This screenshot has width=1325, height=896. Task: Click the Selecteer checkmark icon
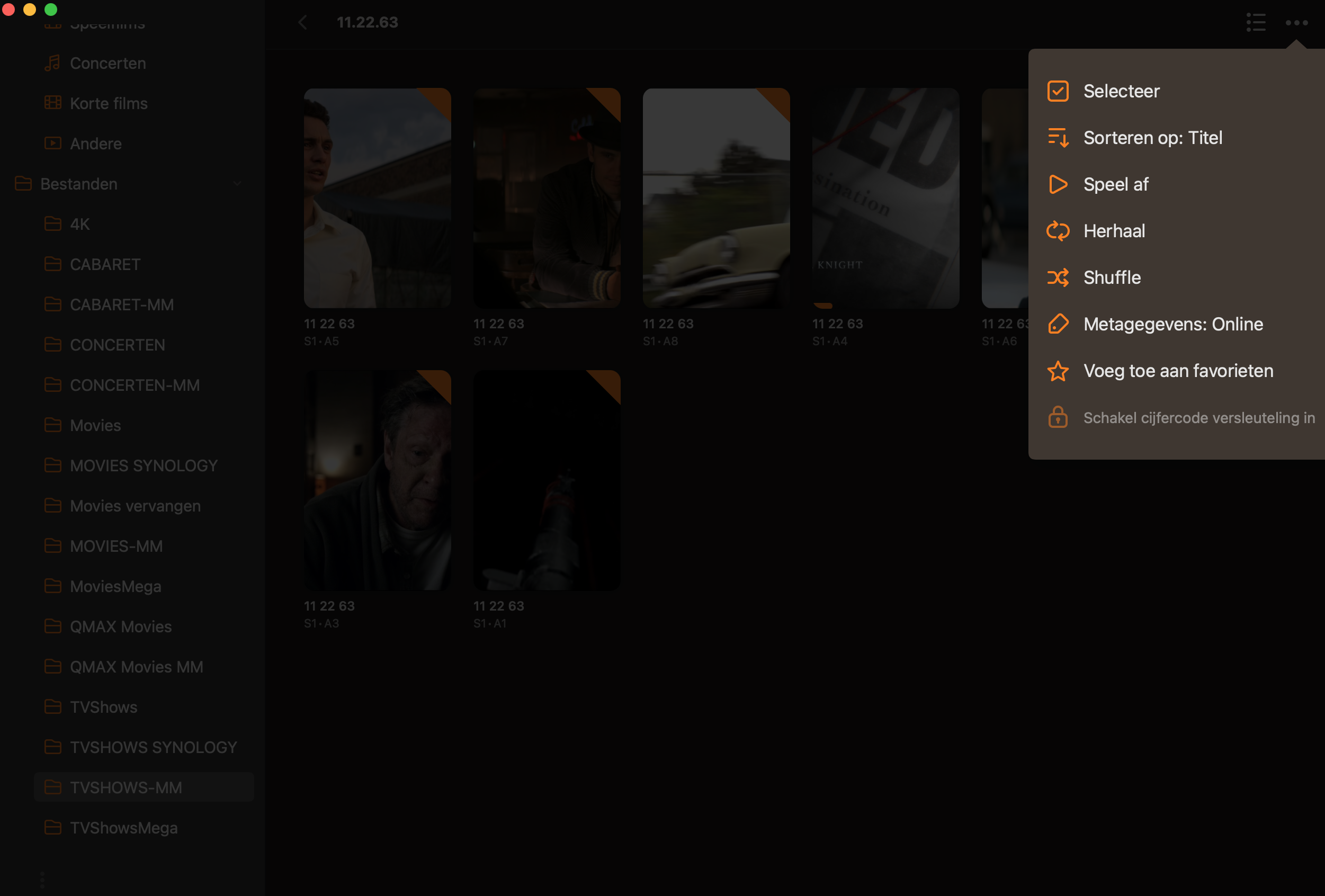click(1058, 91)
